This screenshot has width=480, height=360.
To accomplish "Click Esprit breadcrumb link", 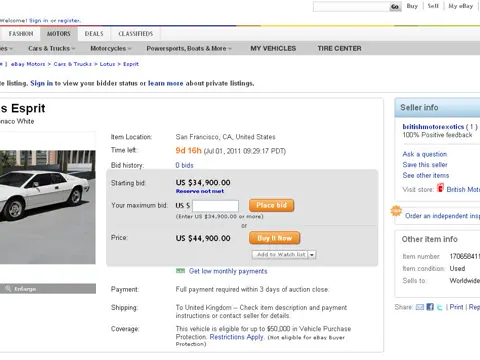I will click(x=131, y=64).
